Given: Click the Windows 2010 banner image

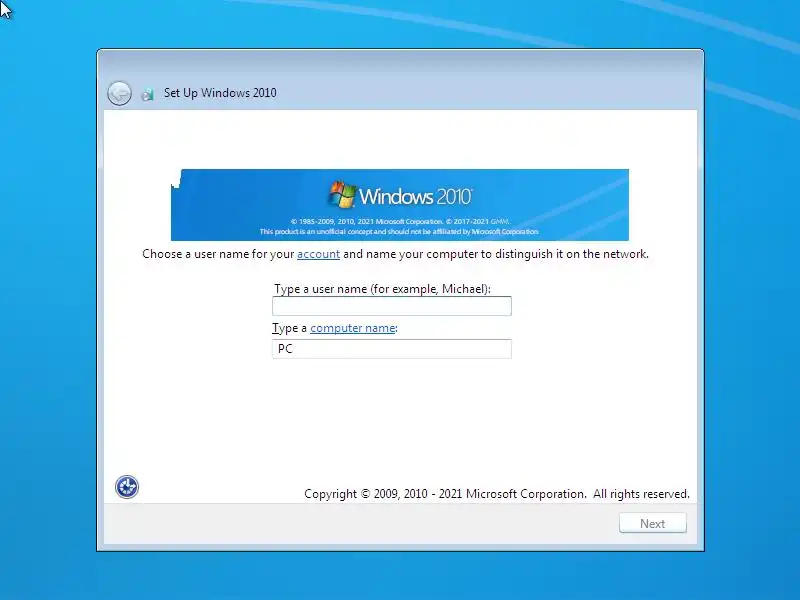Looking at the screenshot, I should pos(400,205).
